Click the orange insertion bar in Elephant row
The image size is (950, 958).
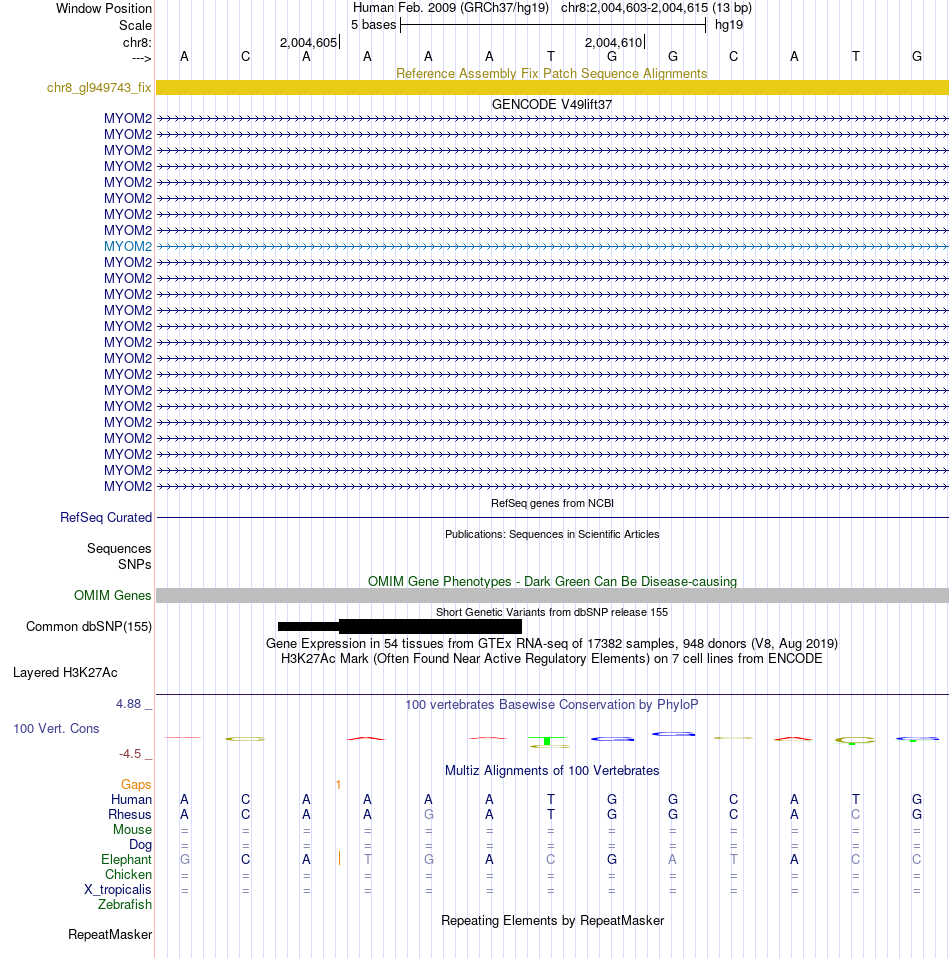tap(339, 859)
